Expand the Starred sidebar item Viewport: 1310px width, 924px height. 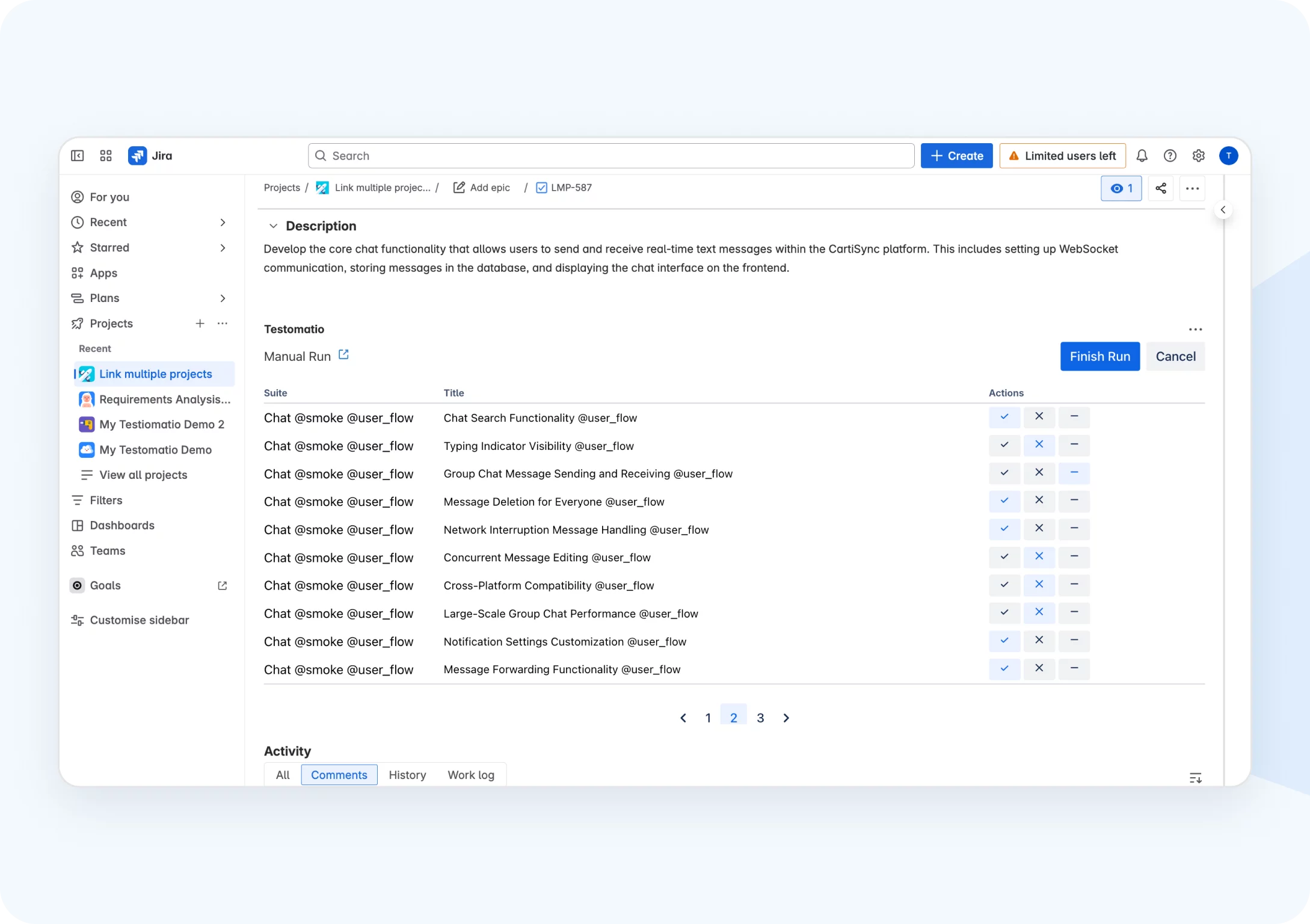[x=223, y=248]
